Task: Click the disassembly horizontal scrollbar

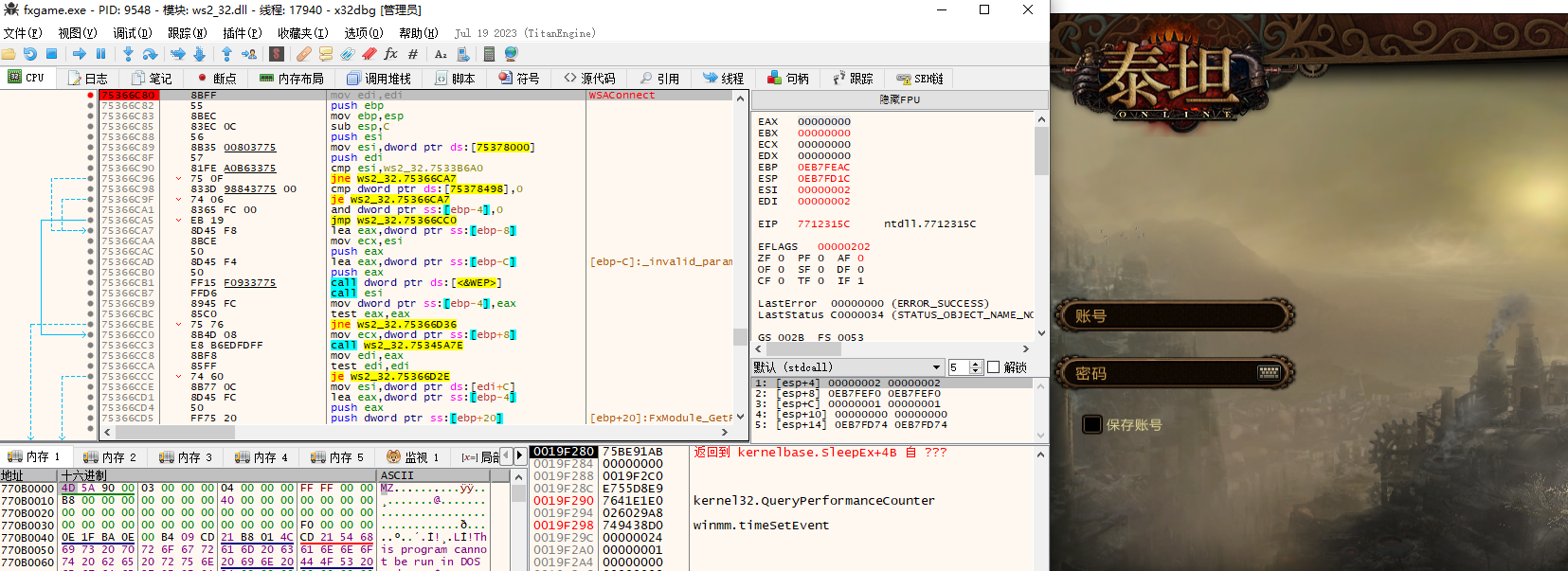Action: (x=417, y=432)
